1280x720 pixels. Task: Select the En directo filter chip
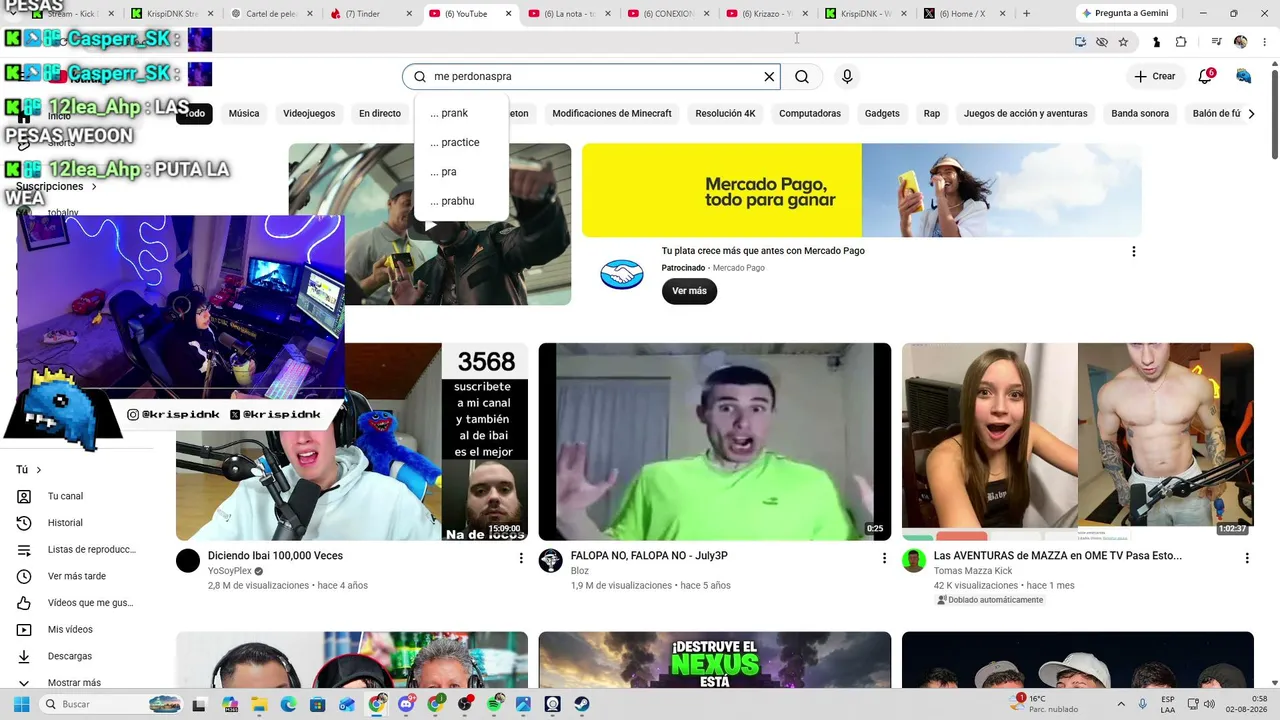point(380,114)
